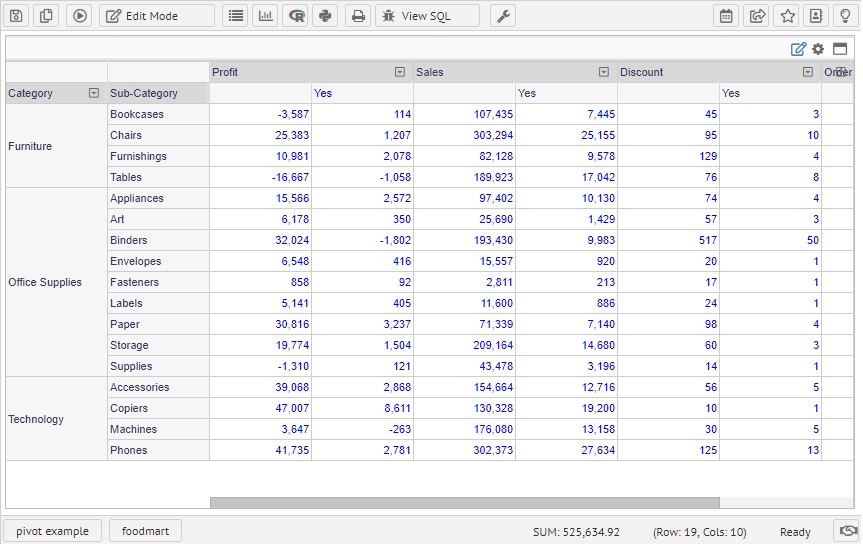Open the Python script icon
863x544 pixels.
pyautogui.click(x=325, y=16)
